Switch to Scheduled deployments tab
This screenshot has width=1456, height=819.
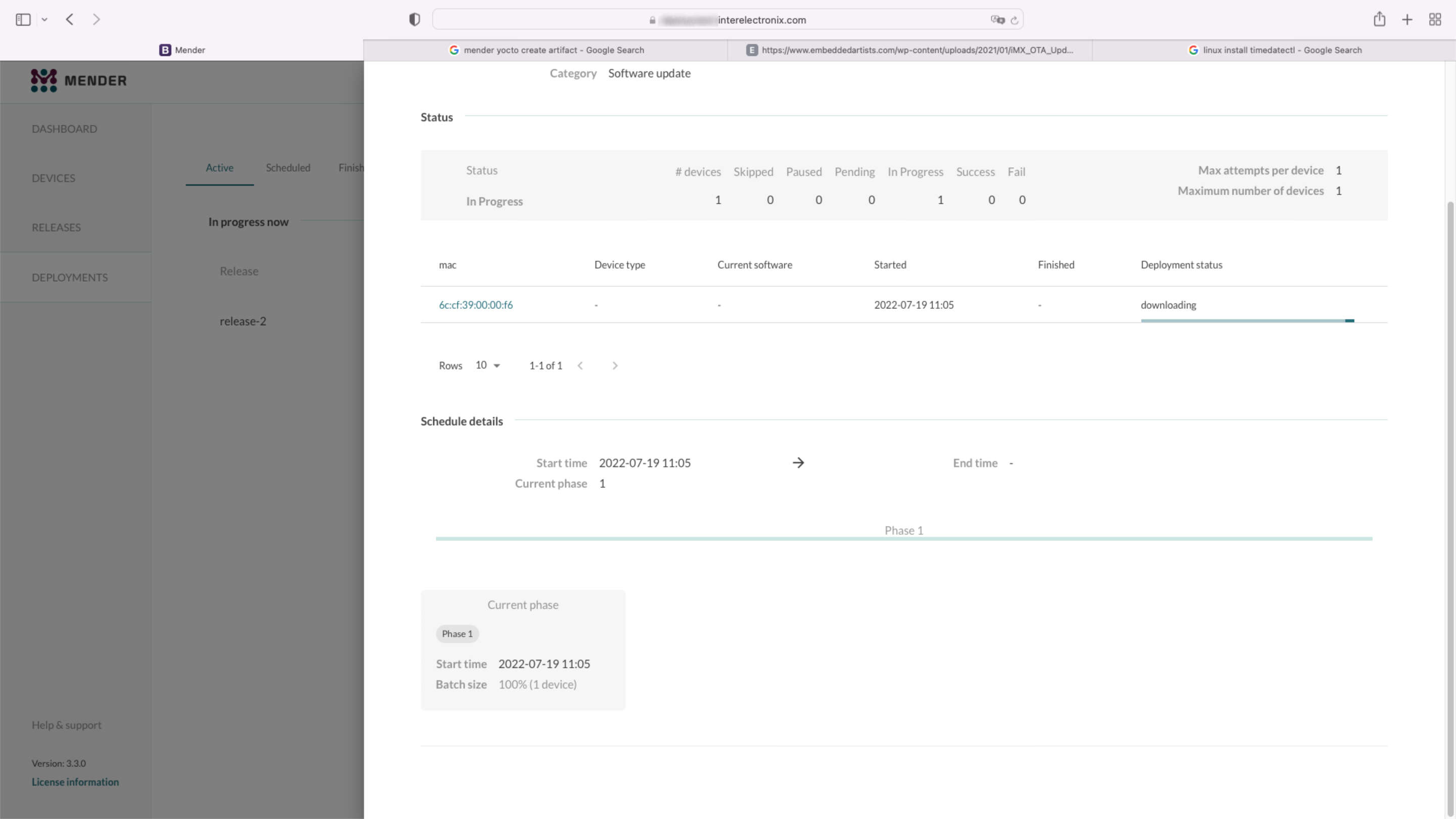click(288, 167)
